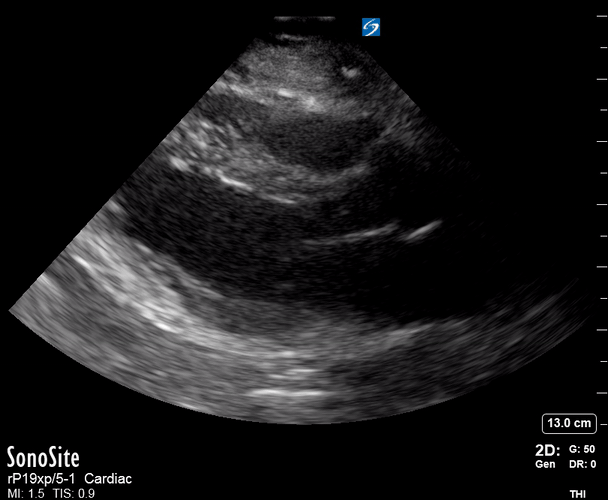Click the Gen optimization setting label

coord(545,464)
